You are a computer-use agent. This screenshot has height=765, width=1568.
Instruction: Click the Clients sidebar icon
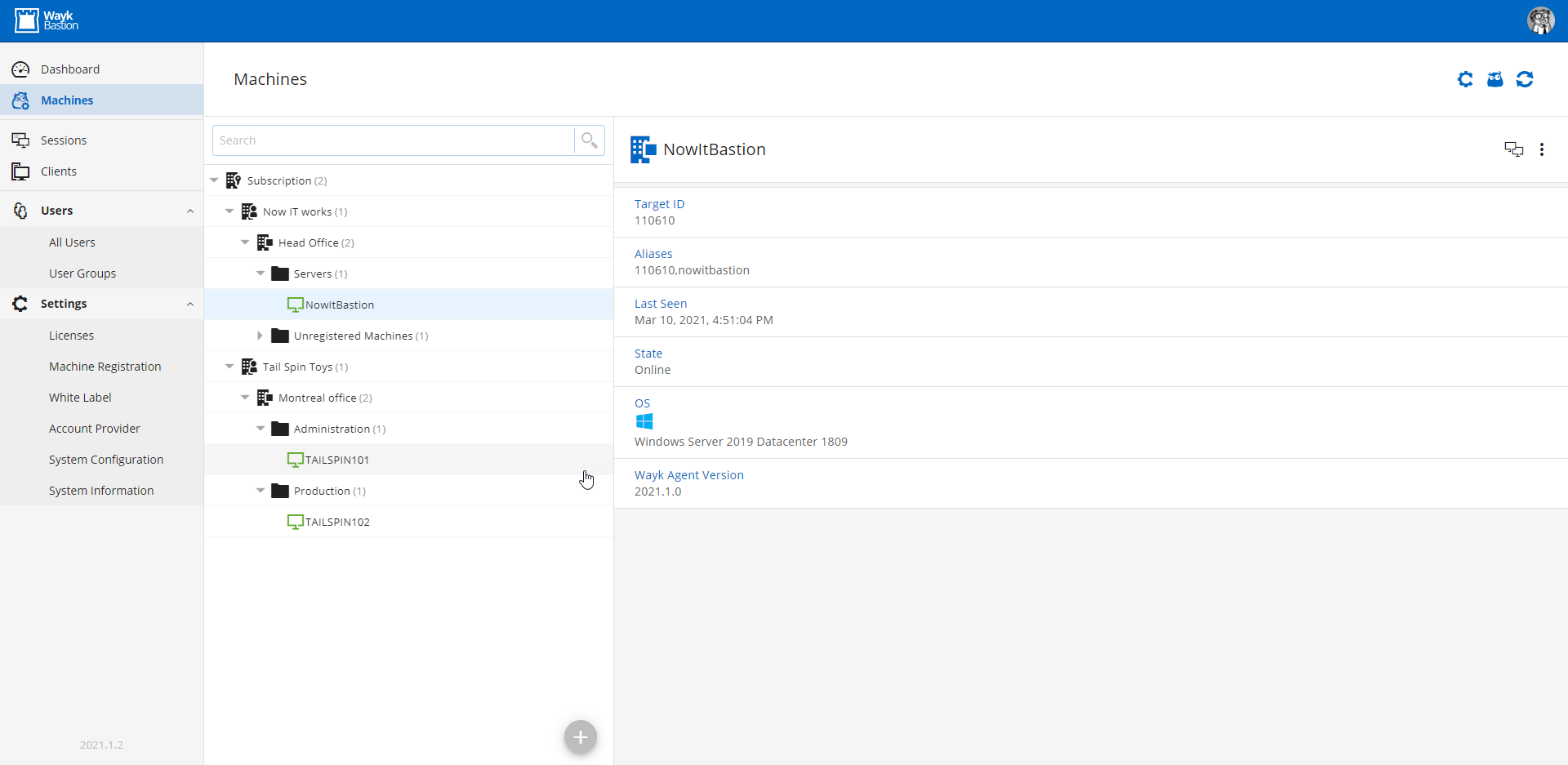(x=20, y=171)
